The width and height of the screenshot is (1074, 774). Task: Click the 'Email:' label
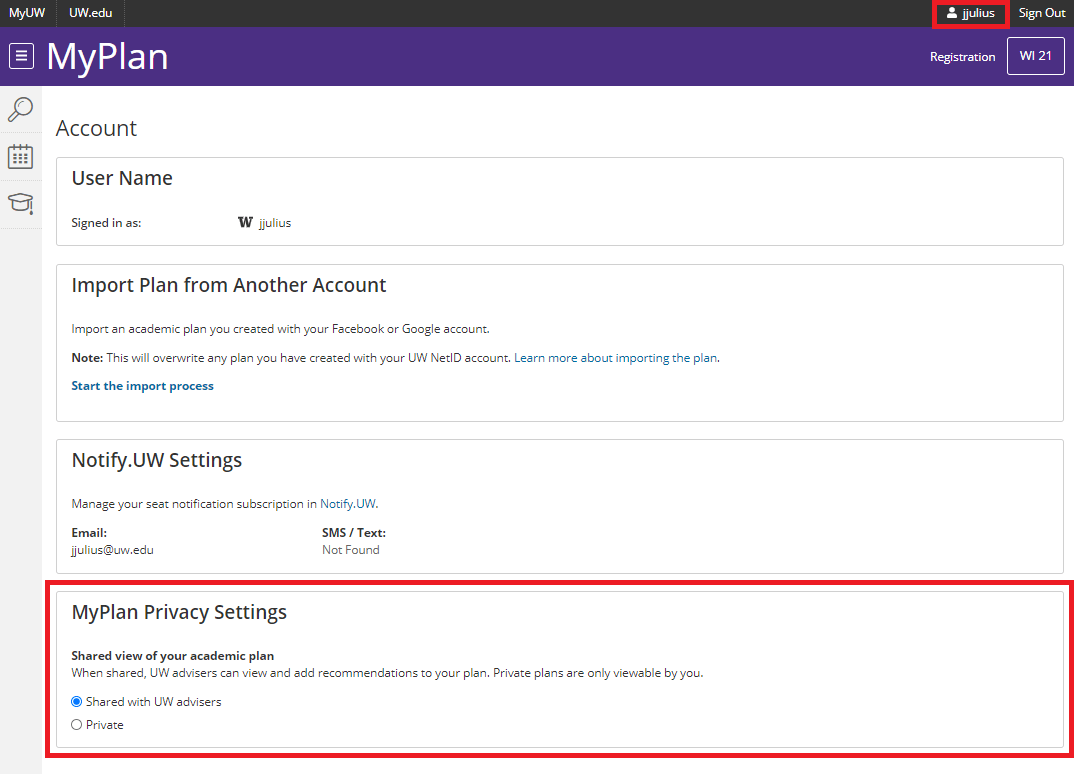click(x=89, y=532)
